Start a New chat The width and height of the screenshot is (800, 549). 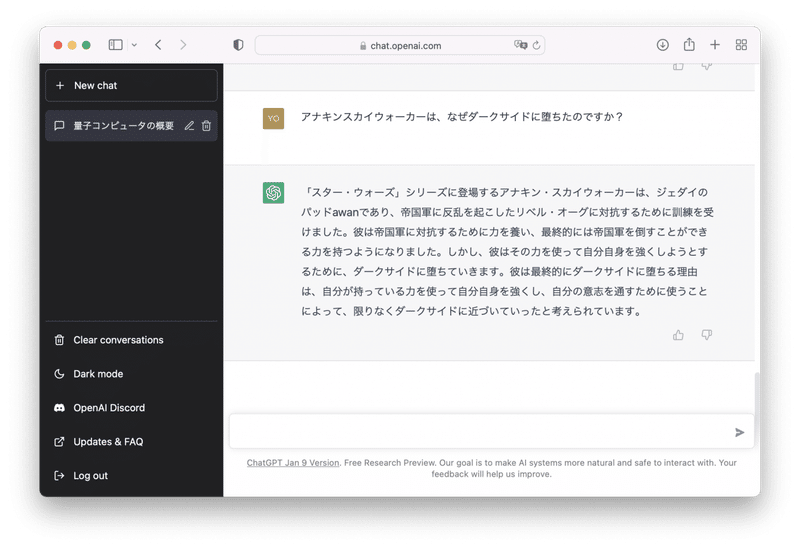click(131, 85)
